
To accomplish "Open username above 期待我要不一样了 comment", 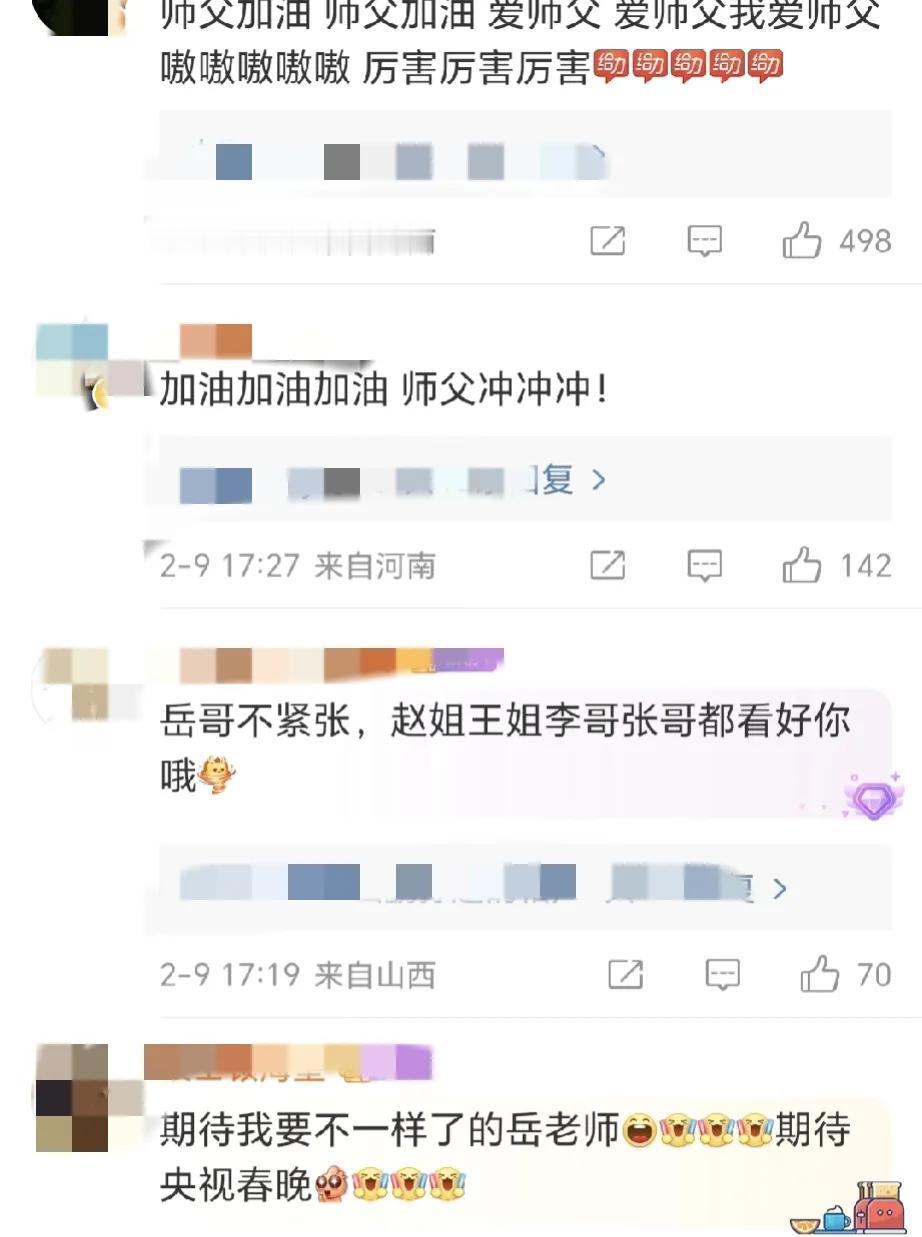I will [288, 1063].
